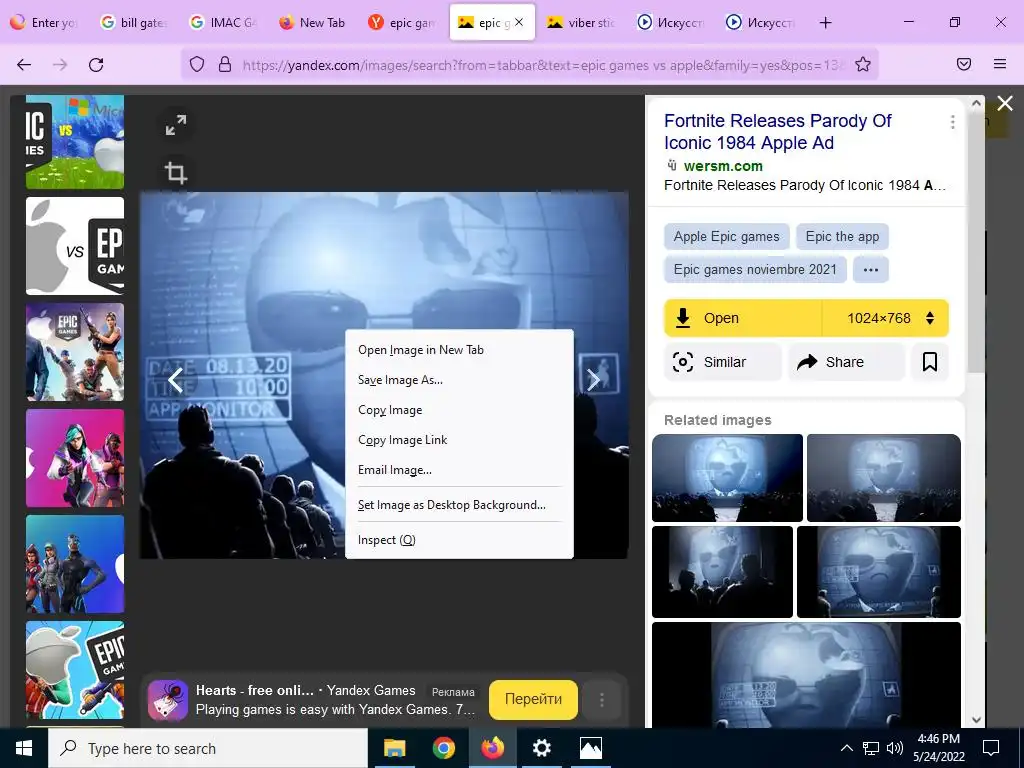Select the Epic the app tag

click(x=842, y=236)
